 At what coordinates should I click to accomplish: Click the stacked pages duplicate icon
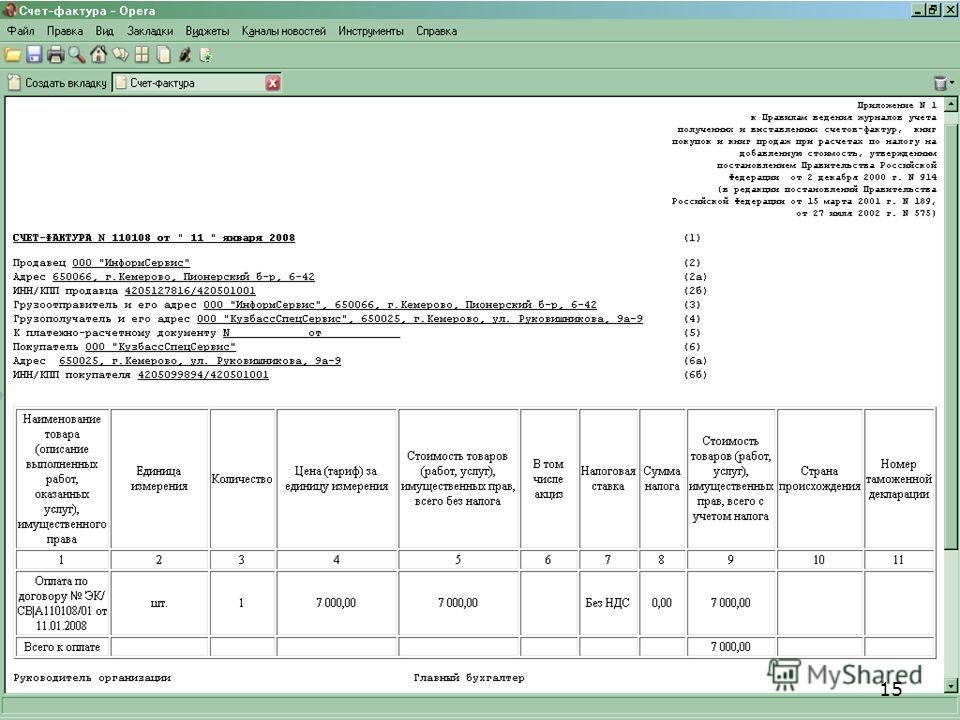tap(163, 55)
